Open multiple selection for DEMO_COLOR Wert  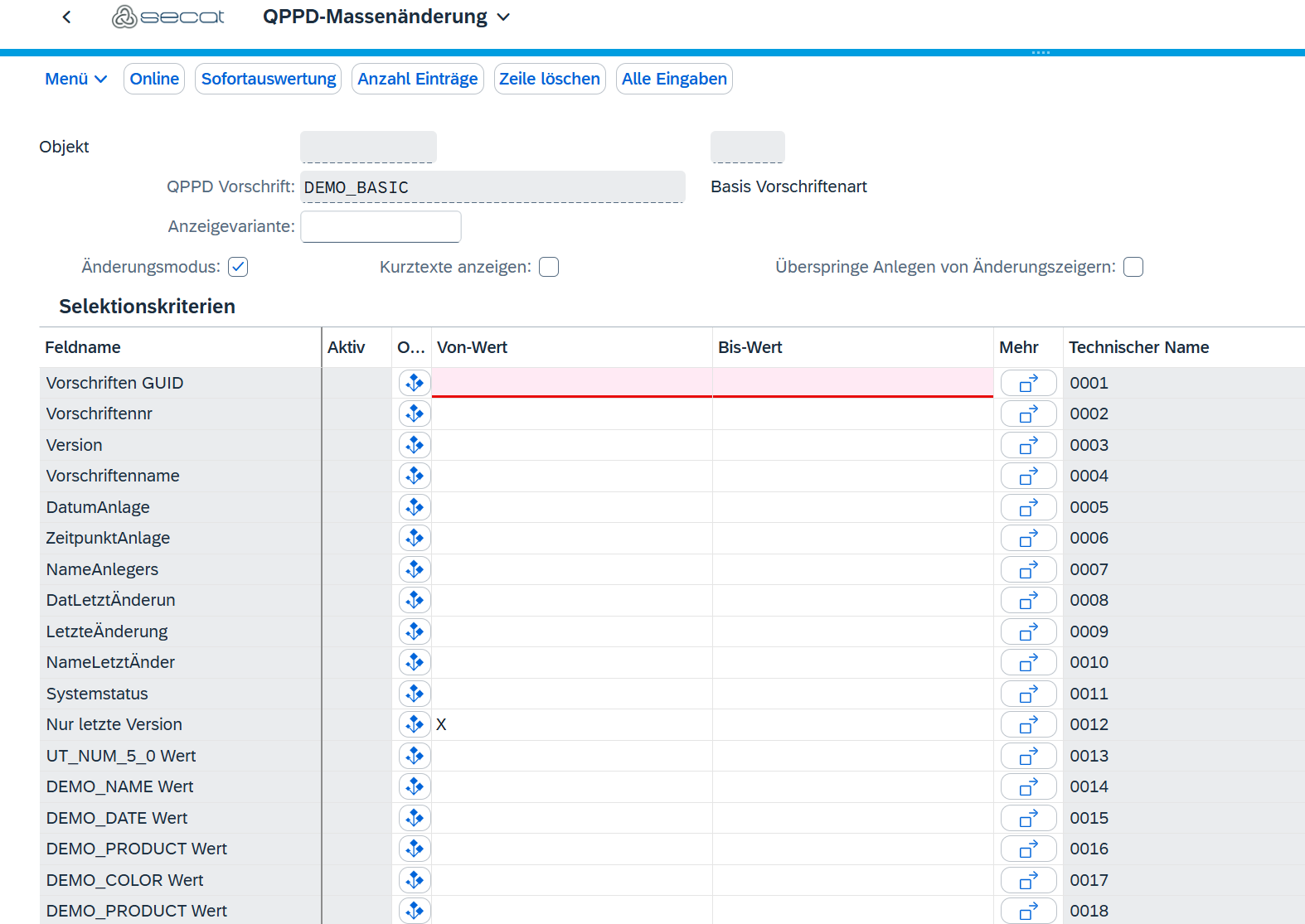1028,880
